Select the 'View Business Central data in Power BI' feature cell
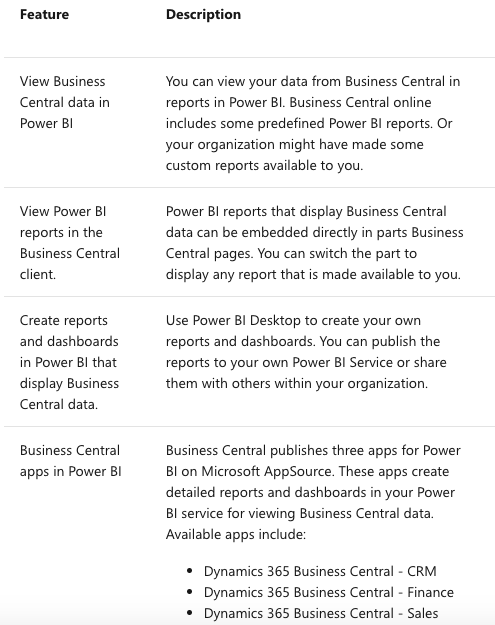This screenshot has width=495, height=625. [65, 102]
